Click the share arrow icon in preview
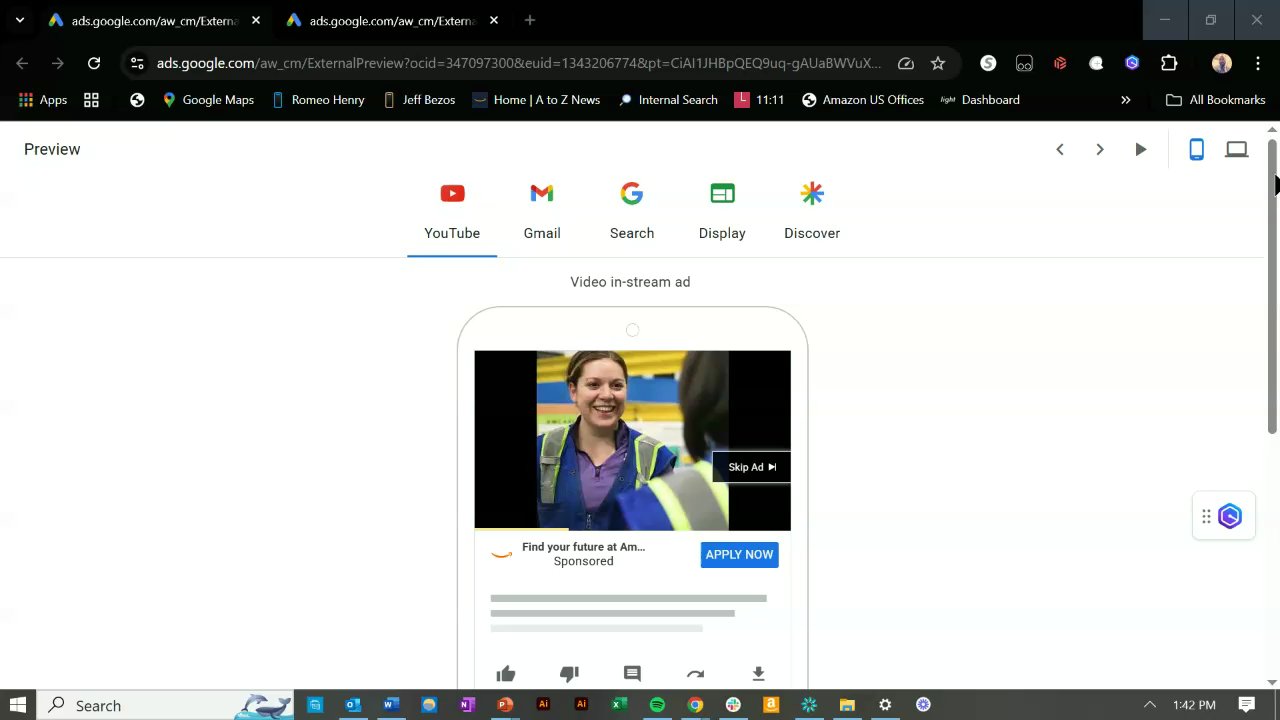Image resolution: width=1280 pixels, height=720 pixels. [695, 674]
